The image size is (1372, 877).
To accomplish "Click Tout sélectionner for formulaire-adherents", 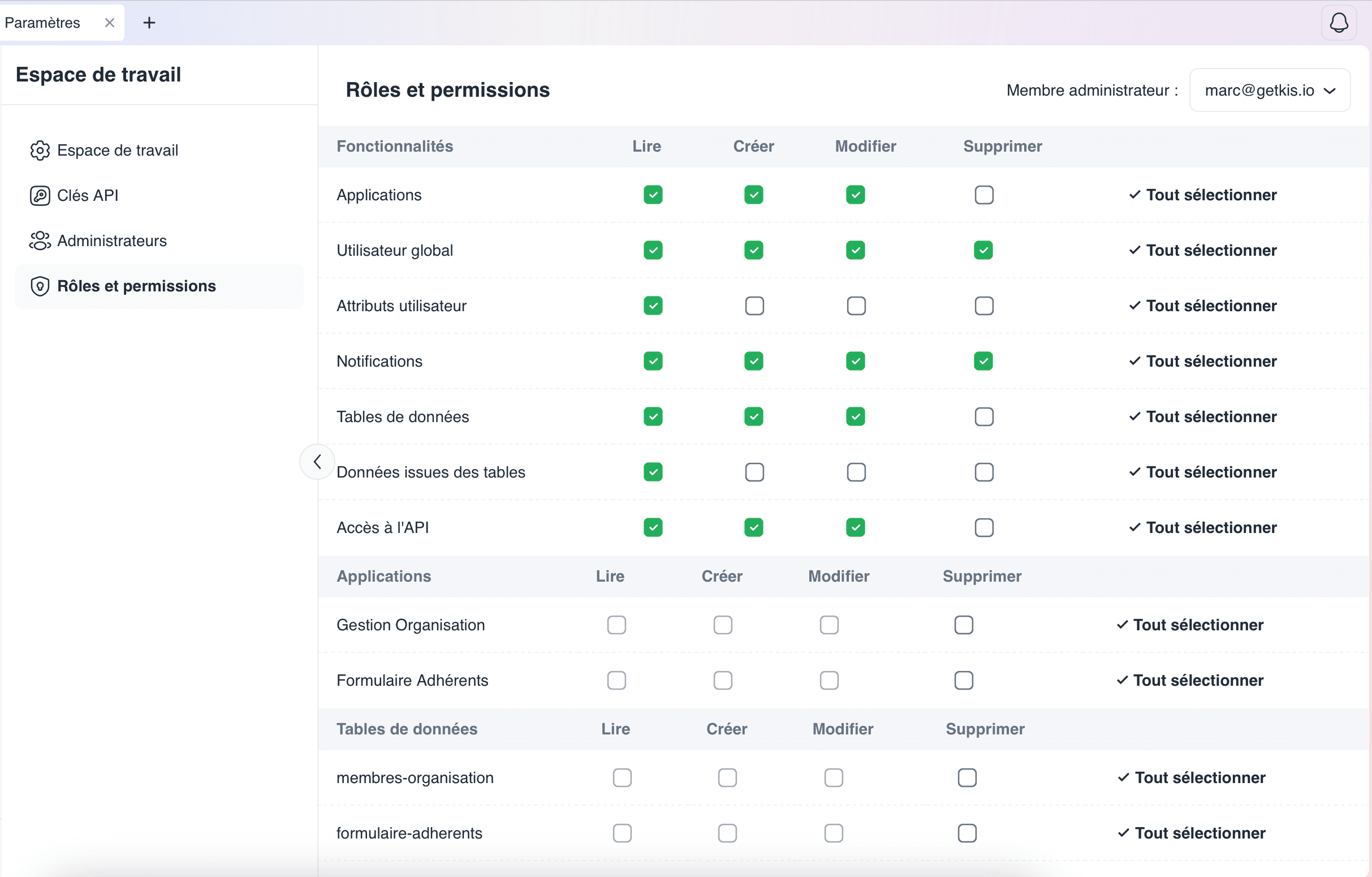I will 1192,833.
